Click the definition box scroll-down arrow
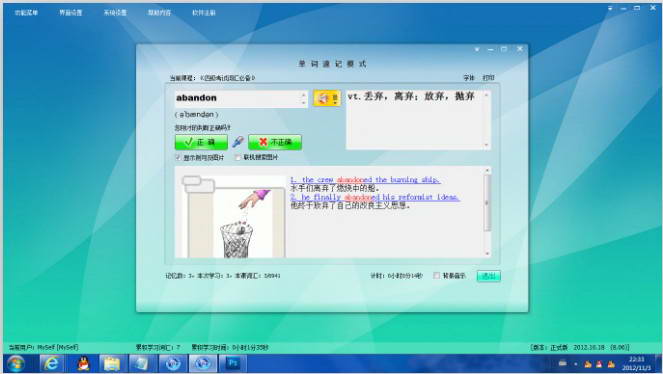This screenshot has width=663, height=374. click(x=486, y=145)
